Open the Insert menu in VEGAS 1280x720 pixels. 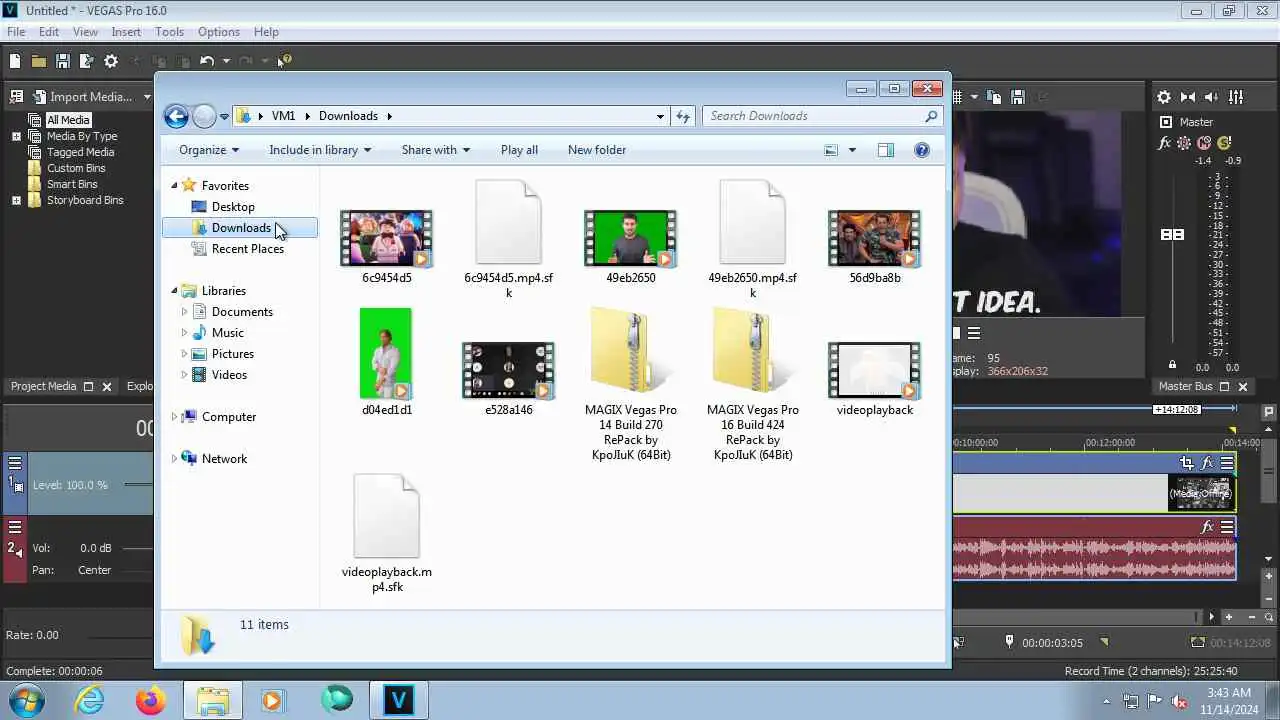point(126,32)
